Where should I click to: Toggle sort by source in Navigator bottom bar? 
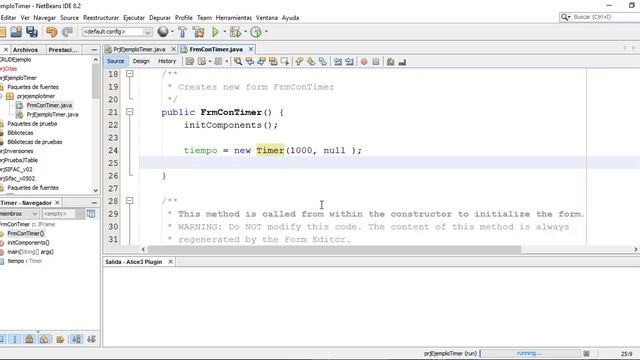click(91, 339)
